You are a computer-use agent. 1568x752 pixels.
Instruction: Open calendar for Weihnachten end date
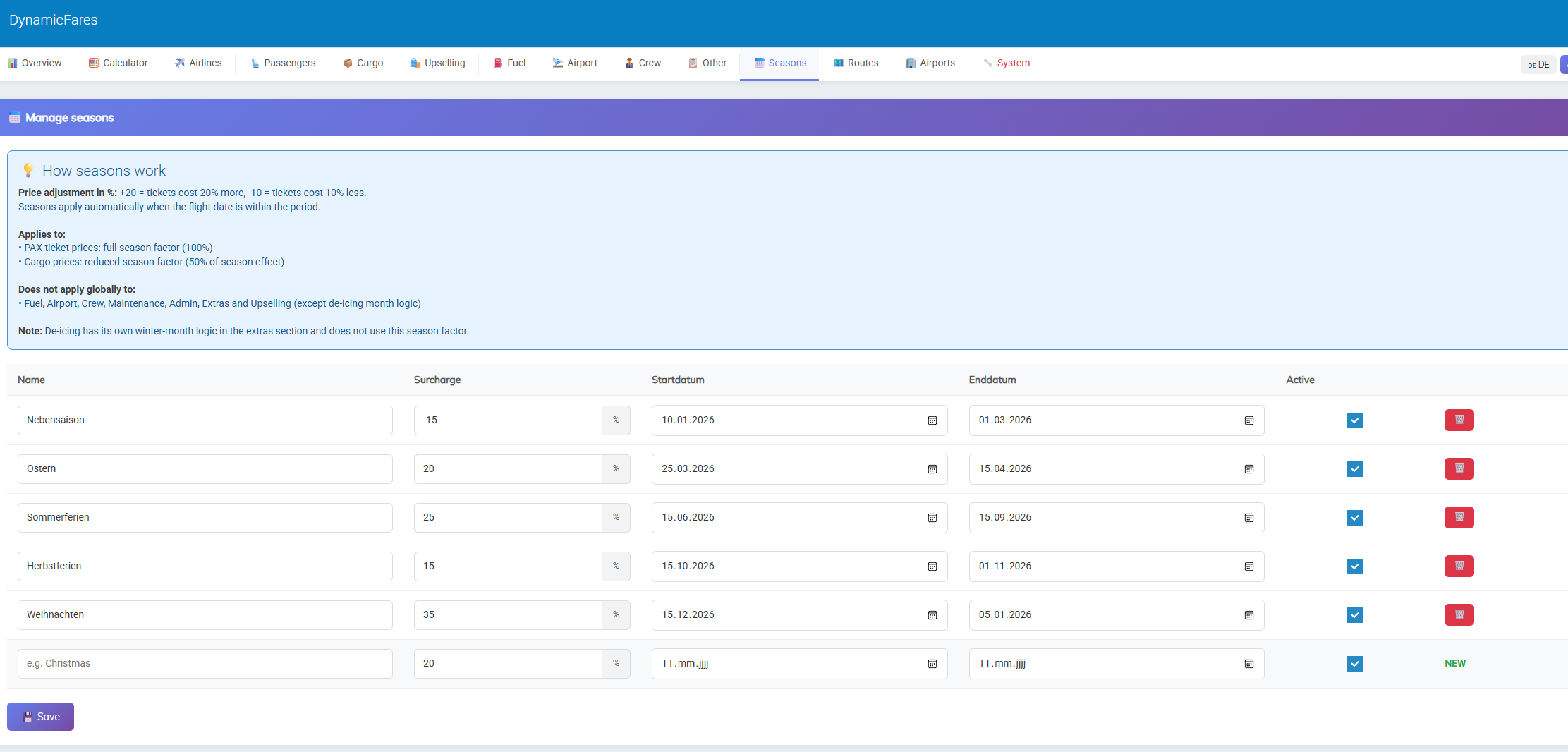click(x=1248, y=615)
